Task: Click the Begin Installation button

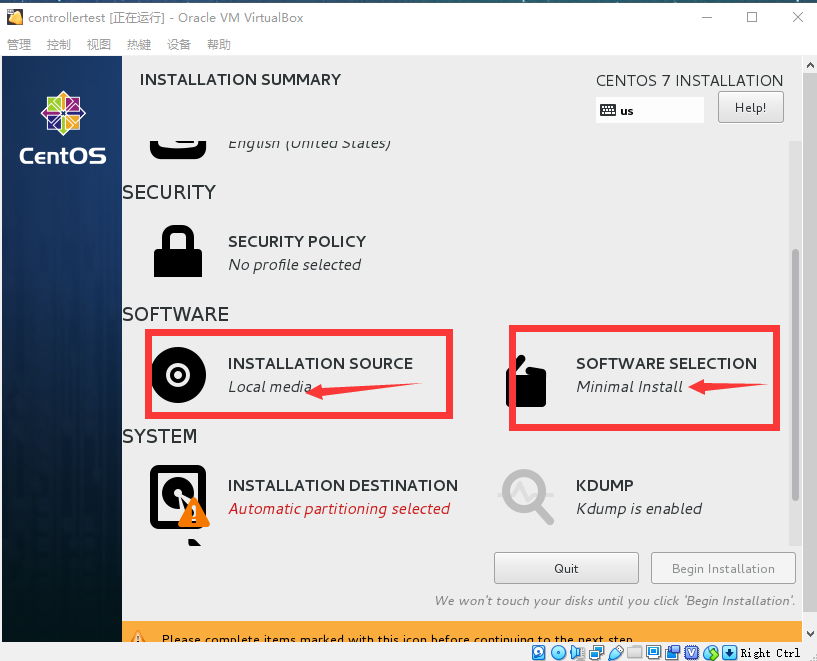Action: click(x=723, y=568)
